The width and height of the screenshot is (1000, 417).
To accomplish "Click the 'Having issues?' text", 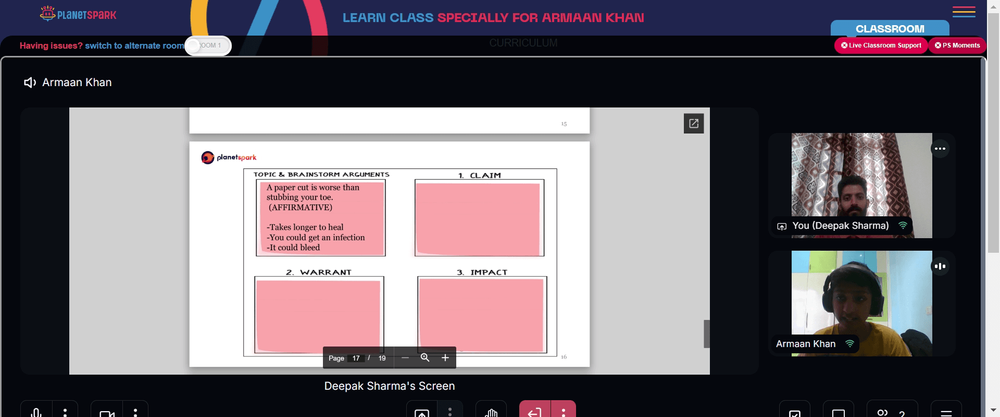I will (x=51, y=45).
